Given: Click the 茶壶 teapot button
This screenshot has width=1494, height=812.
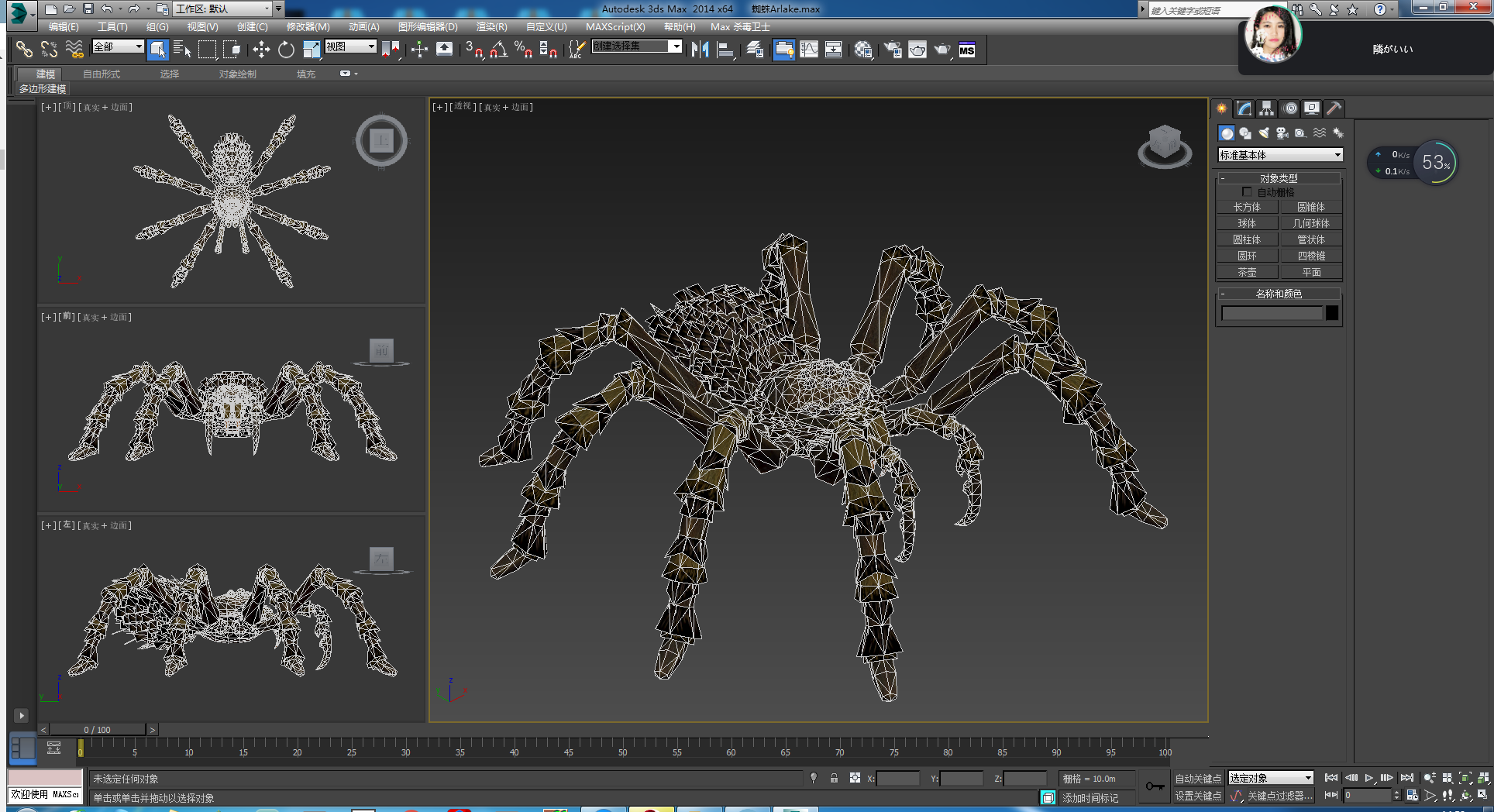Looking at the screenshot, I should tap(1247, 272).
